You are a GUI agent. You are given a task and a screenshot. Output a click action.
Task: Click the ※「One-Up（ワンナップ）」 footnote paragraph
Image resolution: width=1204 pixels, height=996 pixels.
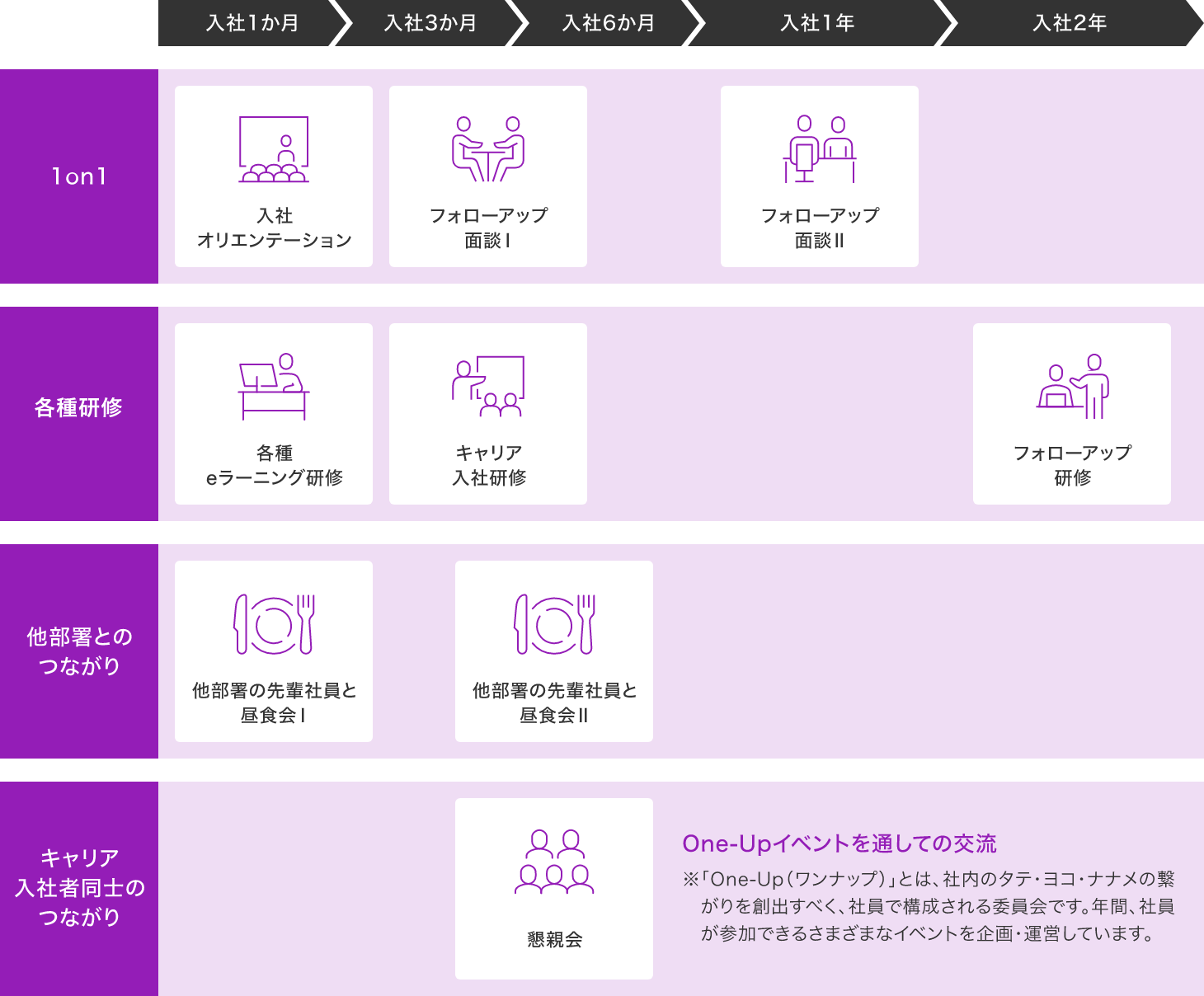click(x=929, y=906)
